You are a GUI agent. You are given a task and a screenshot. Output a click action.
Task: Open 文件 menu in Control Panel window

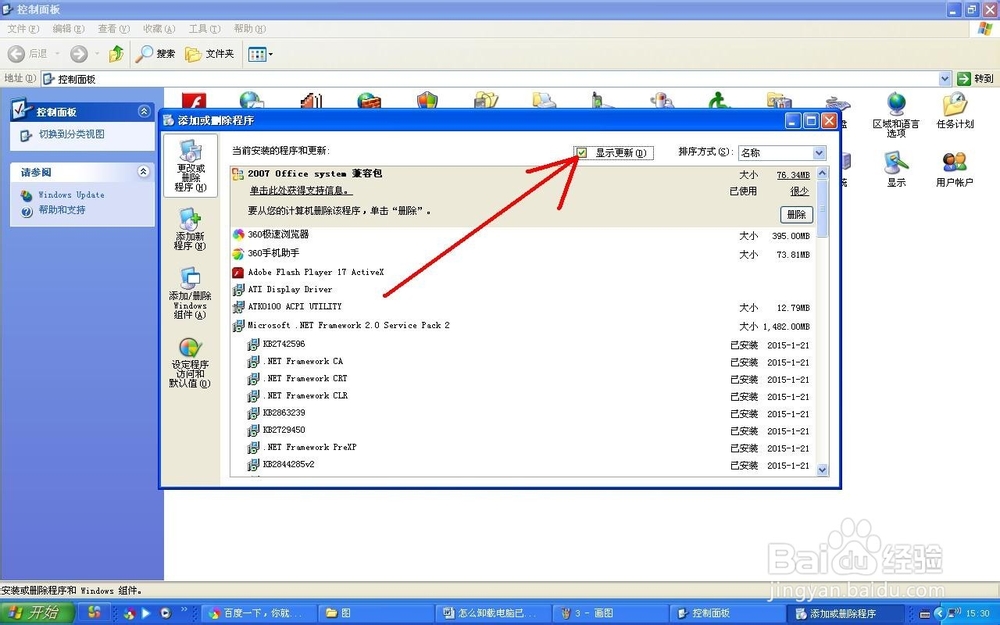(x=23, y=29)
